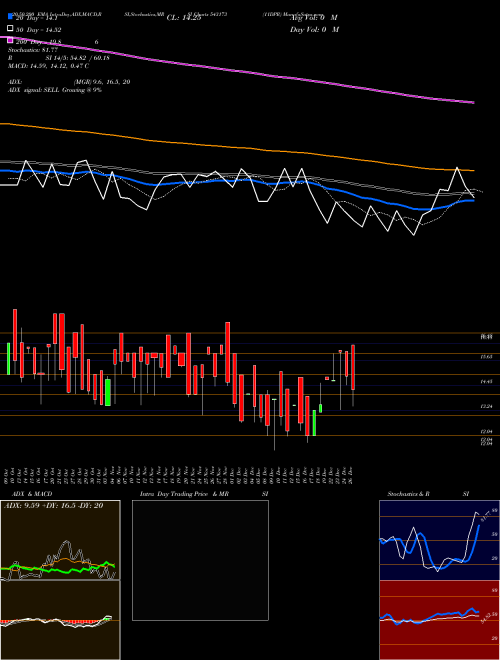Click the 15.65 price axis label
The width and height of the screenshot is (500, 660).
coord(486,357)
